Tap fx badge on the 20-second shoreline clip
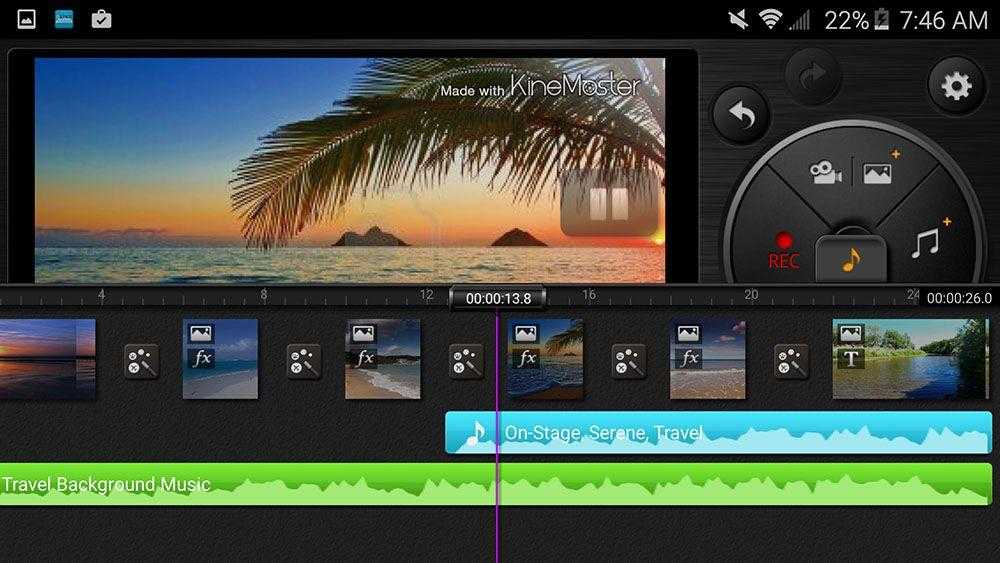Screen dimensions: 1000x563 [690, 358]
